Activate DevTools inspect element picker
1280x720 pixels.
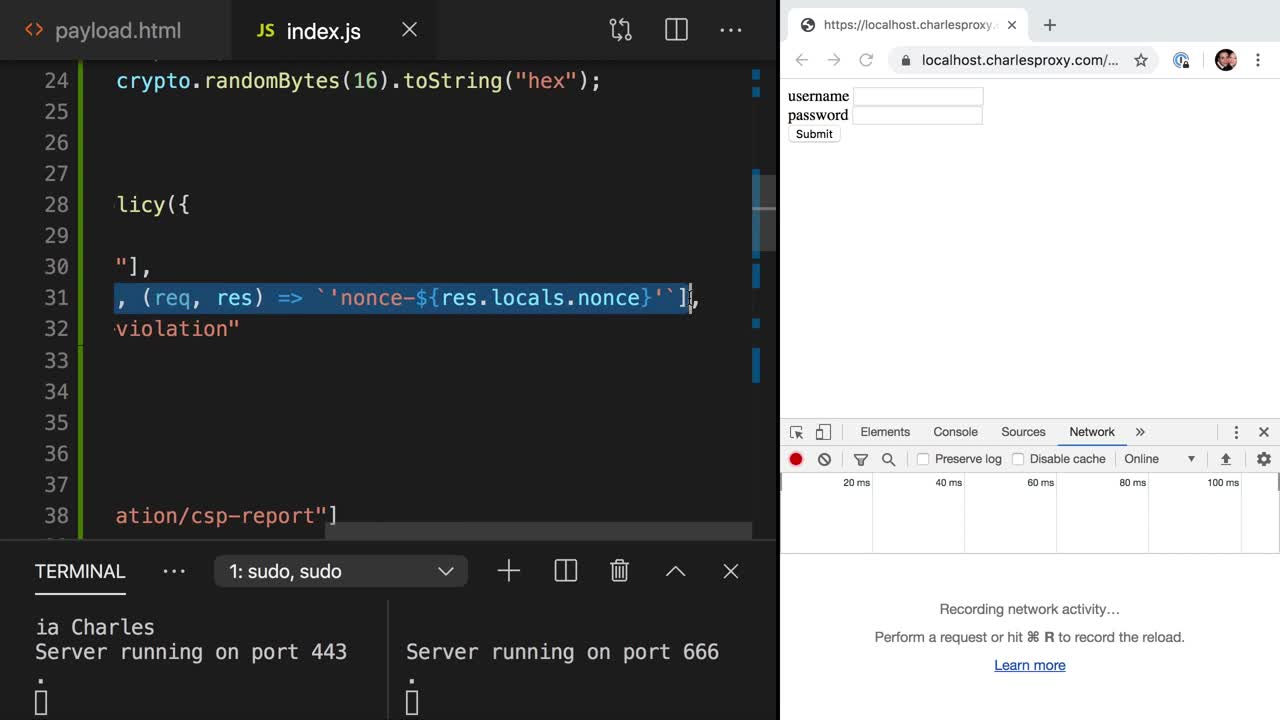pos(797,432)
